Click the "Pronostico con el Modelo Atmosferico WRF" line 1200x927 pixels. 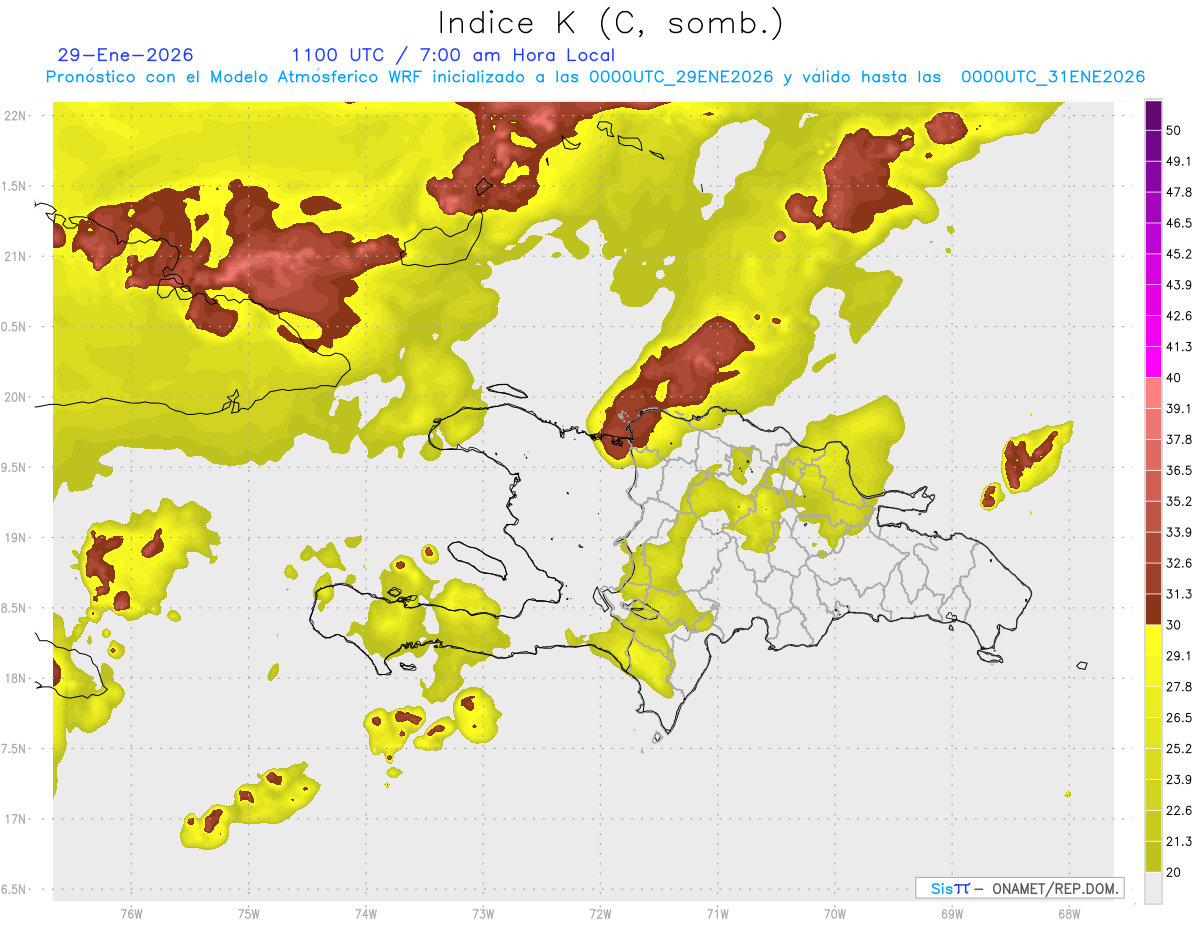pyautogui.click(x=595, y=77)
